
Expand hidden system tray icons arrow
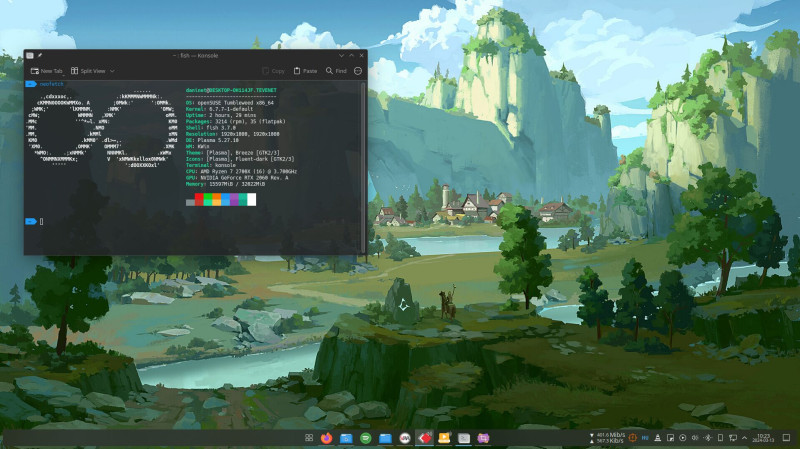click(x=744, y=438)
